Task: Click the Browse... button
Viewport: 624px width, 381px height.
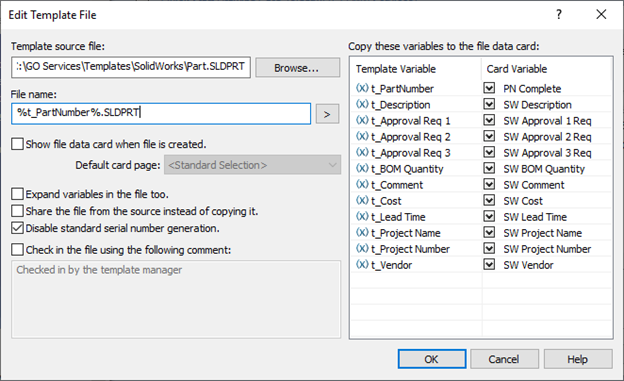Action: pos(297,68)
